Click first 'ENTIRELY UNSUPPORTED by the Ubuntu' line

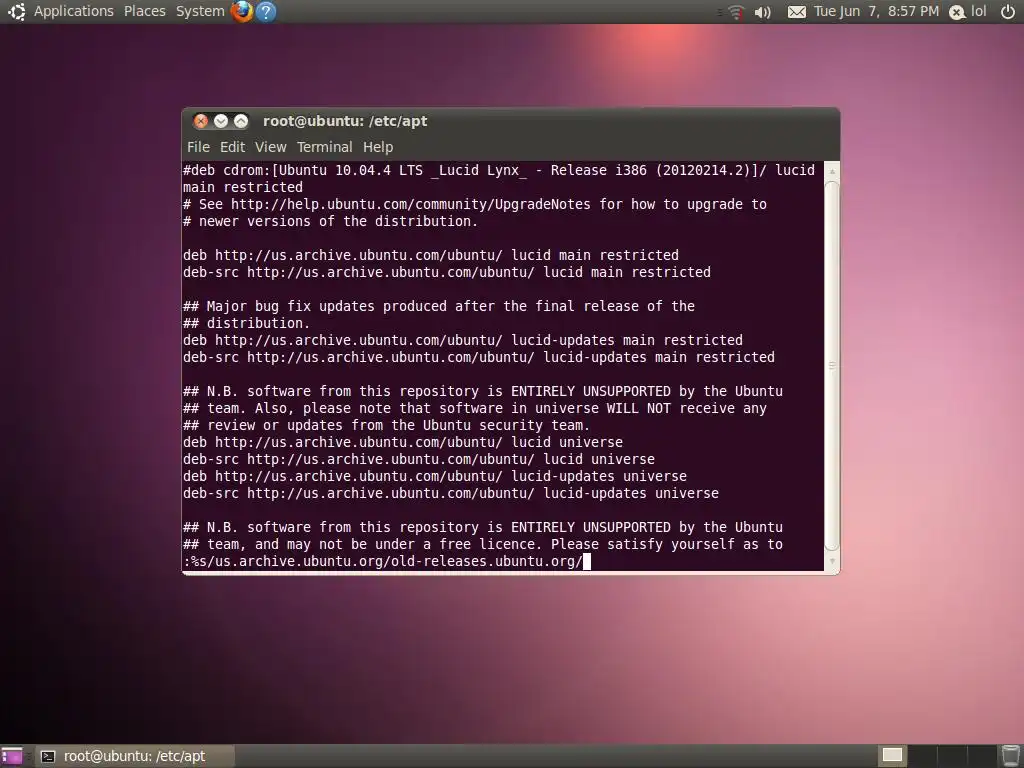coord(483,391)
